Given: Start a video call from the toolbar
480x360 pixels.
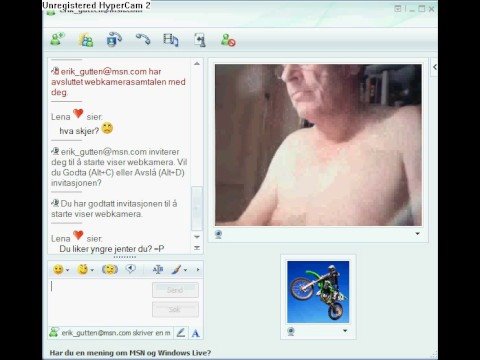Looking at the screenshot, I should tap(114, 39).
